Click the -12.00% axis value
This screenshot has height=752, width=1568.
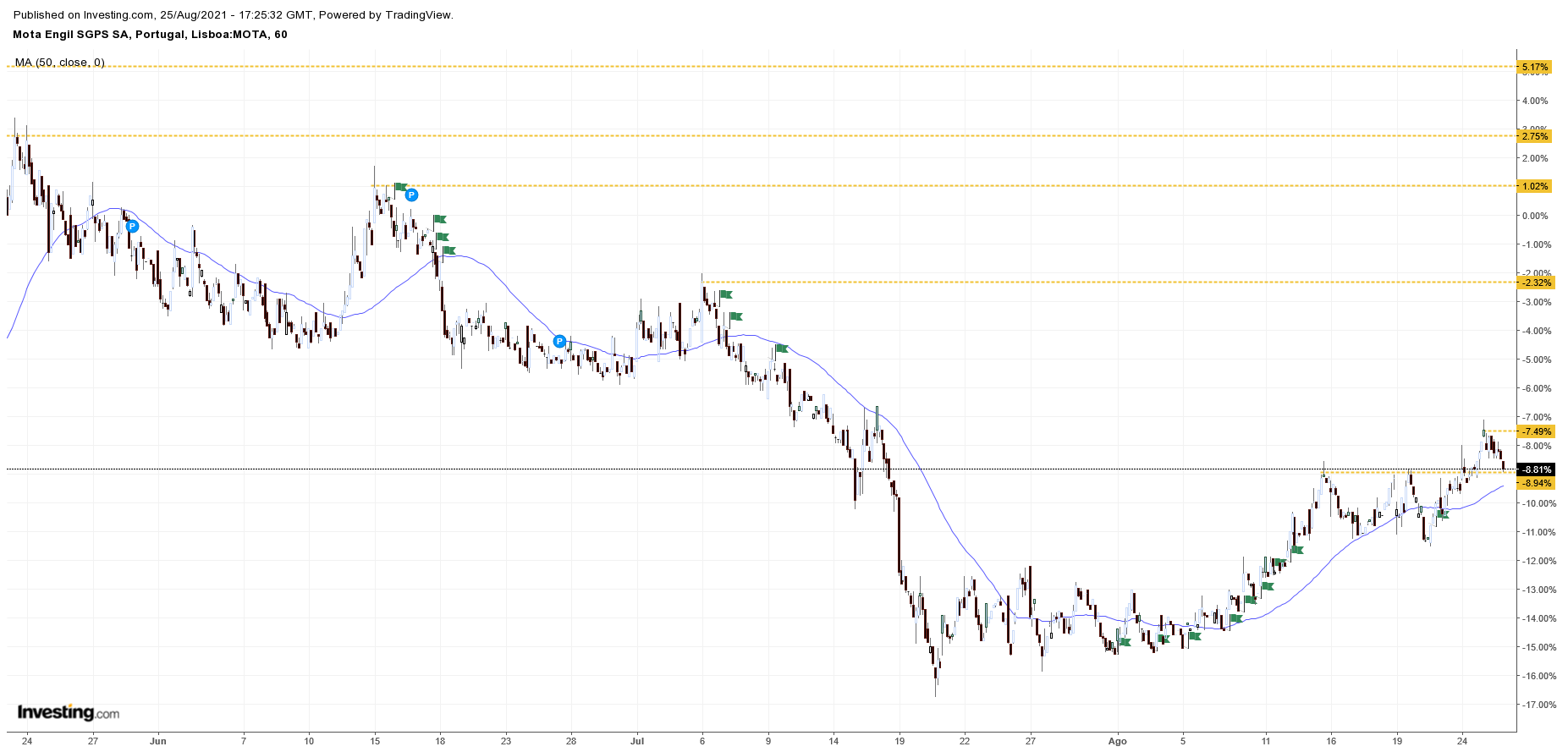1538,561
